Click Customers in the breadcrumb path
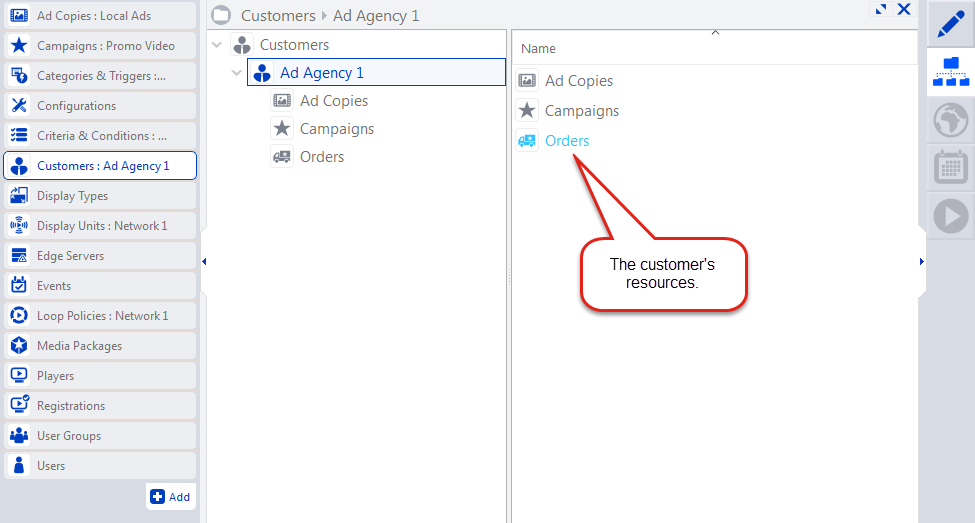This screenshot has height=523, width=975. click(278, 16)
